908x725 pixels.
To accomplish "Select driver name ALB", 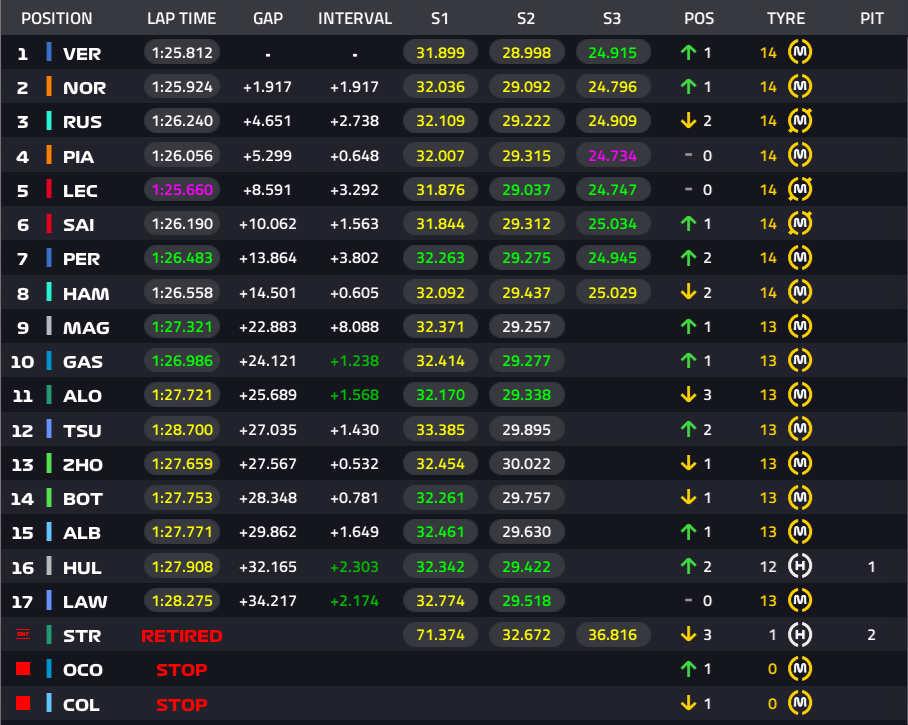I will pyautogui.click(x=82, y=533).
